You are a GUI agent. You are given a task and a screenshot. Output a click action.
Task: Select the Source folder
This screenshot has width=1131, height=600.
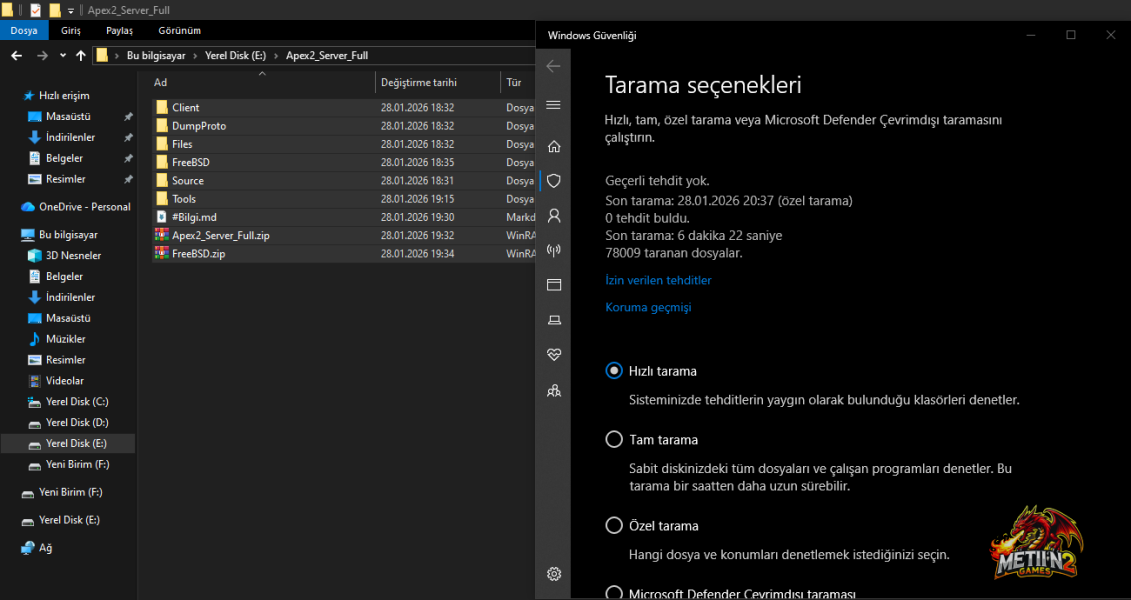point(188,180)
